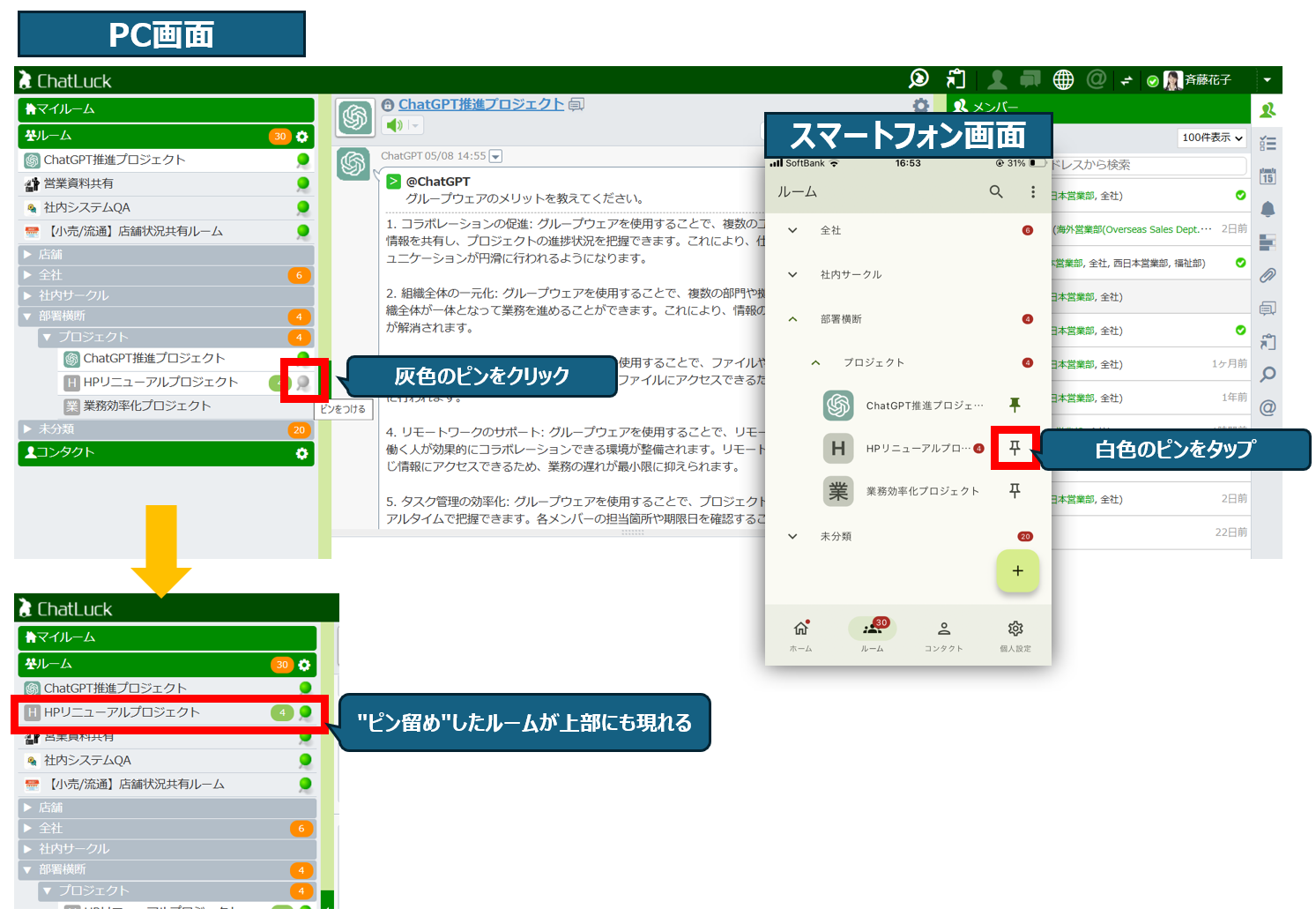This screenshot has width=1316, height=916.
Task: Open notifications bell in right sidebar
Action: tap(1268, 209)
